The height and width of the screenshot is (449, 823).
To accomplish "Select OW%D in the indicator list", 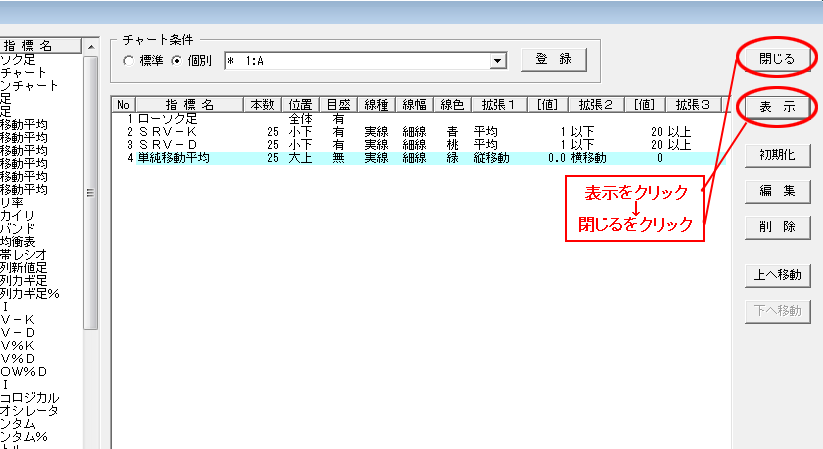I will (24, 372).
